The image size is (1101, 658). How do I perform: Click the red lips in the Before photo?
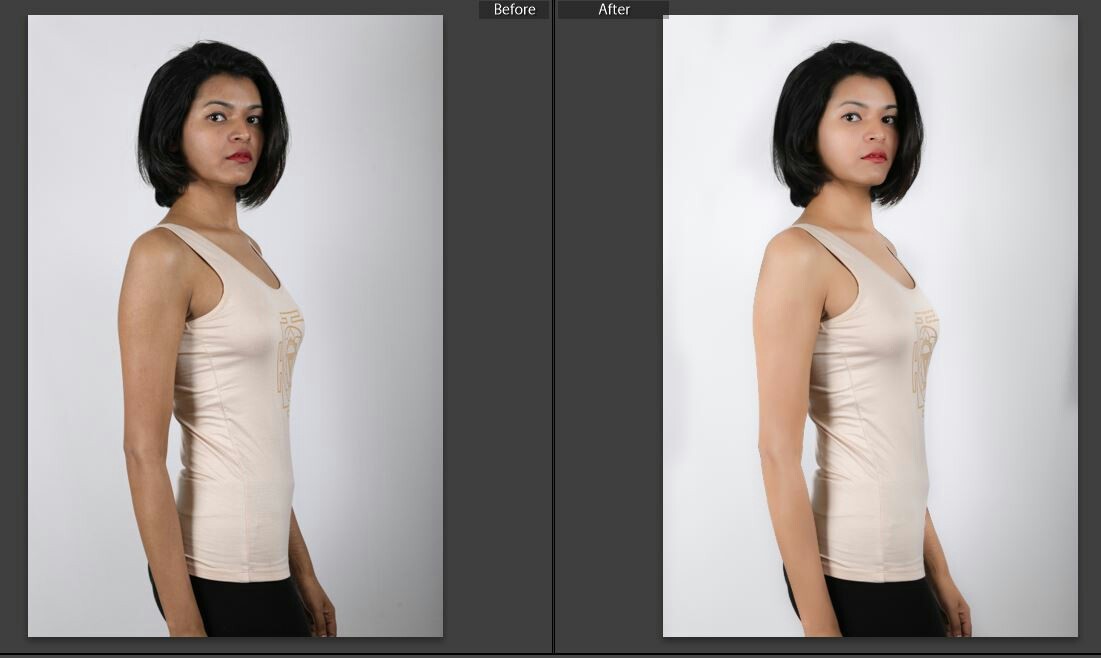pos(239,156)
